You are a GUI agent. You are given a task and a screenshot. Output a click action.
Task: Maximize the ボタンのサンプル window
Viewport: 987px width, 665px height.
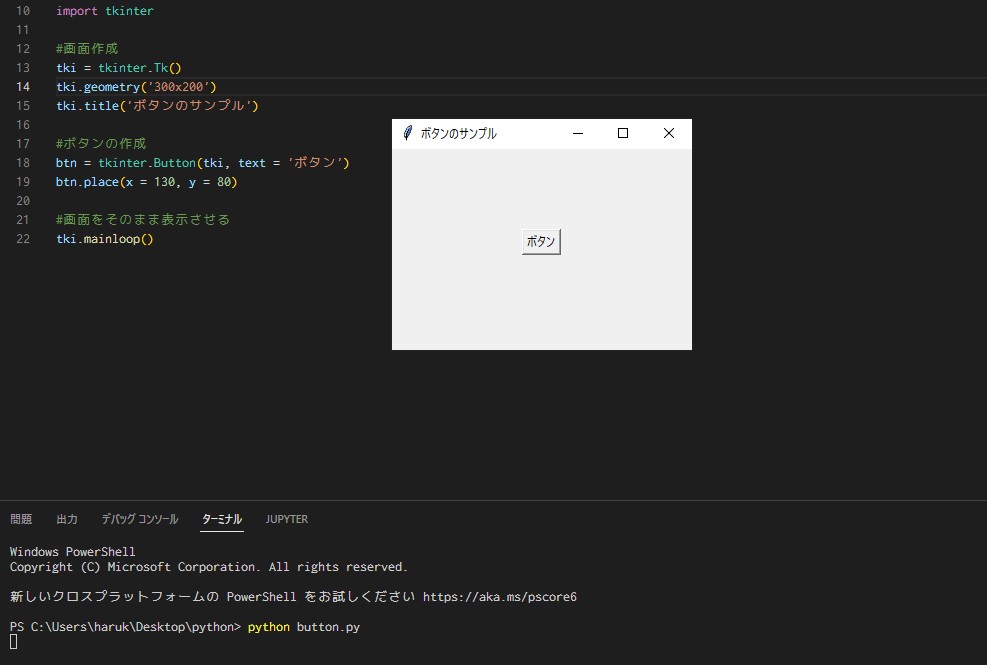(623, 133)
